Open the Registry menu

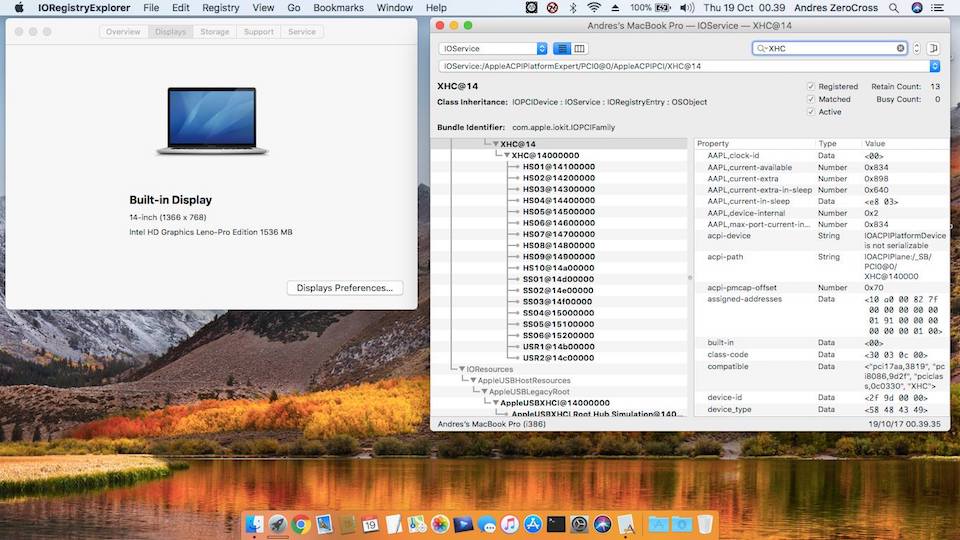coord(220,7)
